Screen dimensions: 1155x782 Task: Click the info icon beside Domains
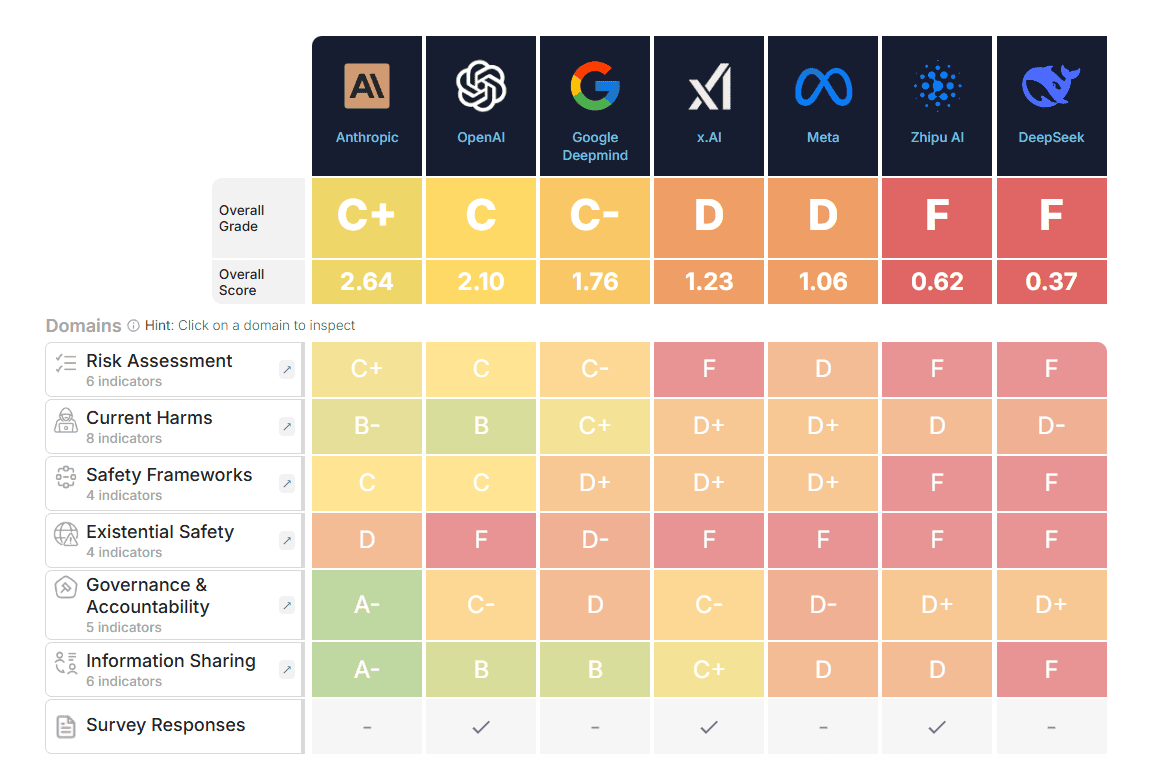[133, 325]
